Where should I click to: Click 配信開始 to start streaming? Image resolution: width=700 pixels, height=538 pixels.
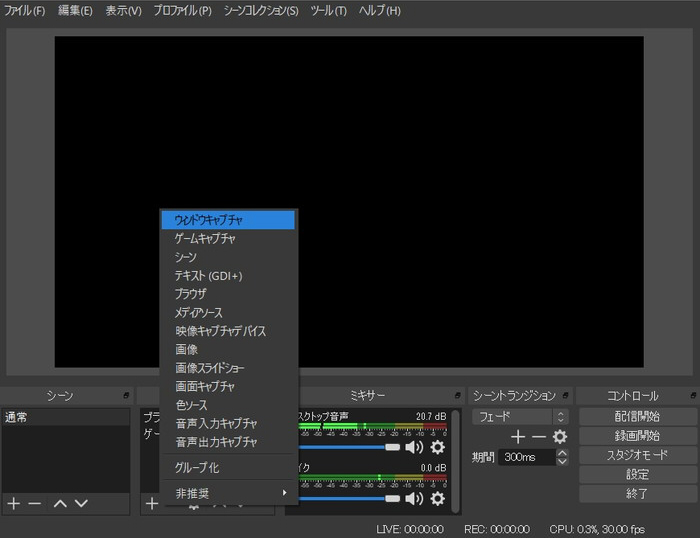pos(638,417)
